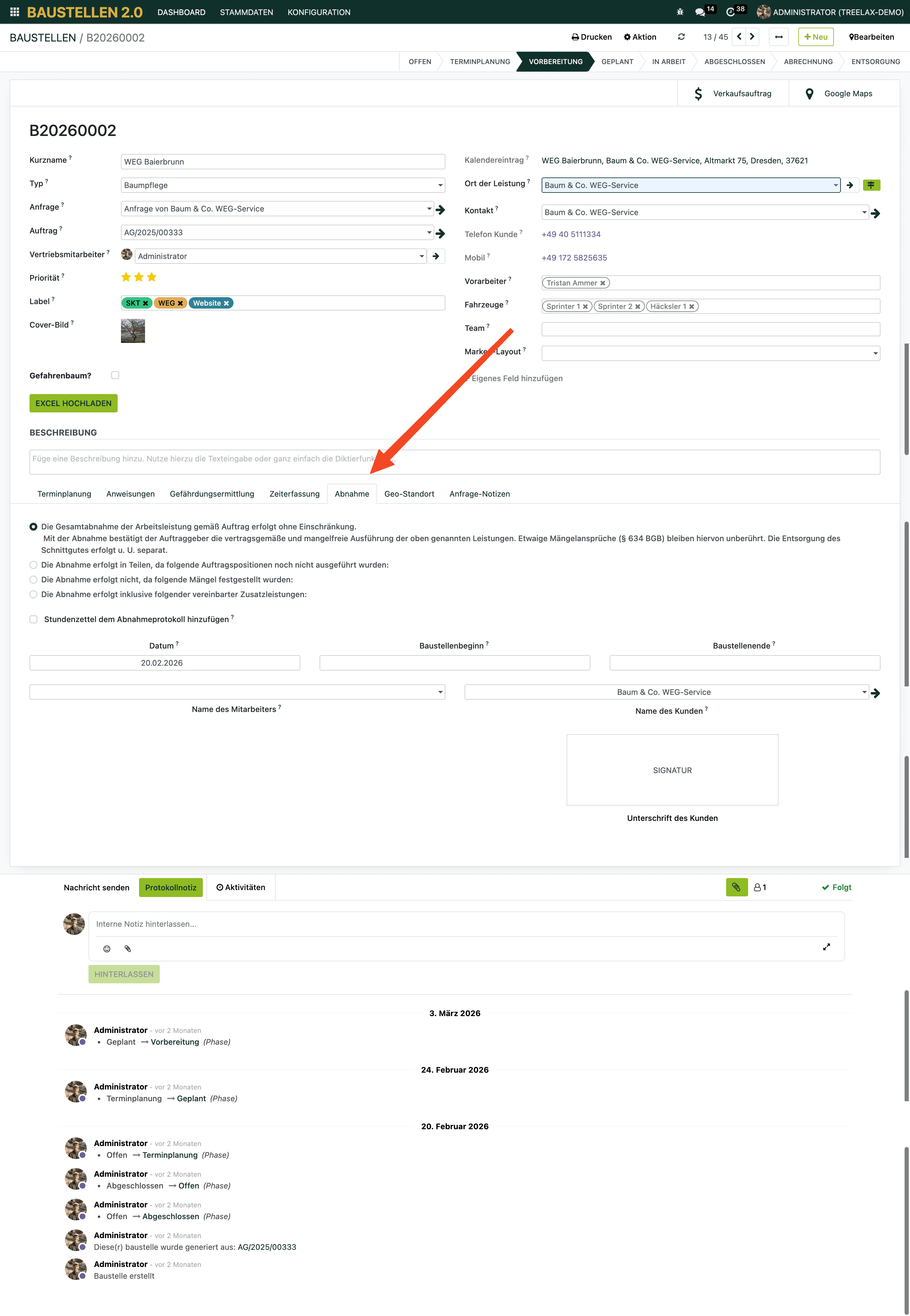The image size is (910, 1316).
Task: Open the green paperclip attachments button
Action: click(736, 887)
